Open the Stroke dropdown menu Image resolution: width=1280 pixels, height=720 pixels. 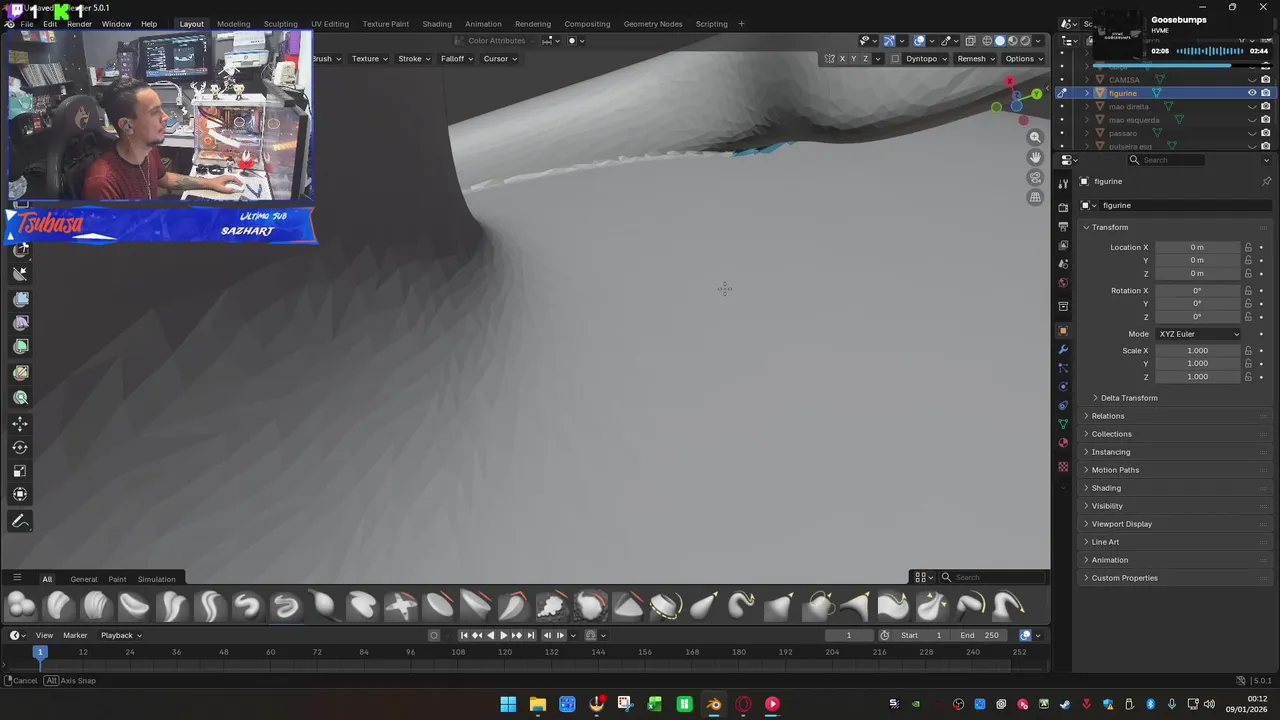click(414, 59)
